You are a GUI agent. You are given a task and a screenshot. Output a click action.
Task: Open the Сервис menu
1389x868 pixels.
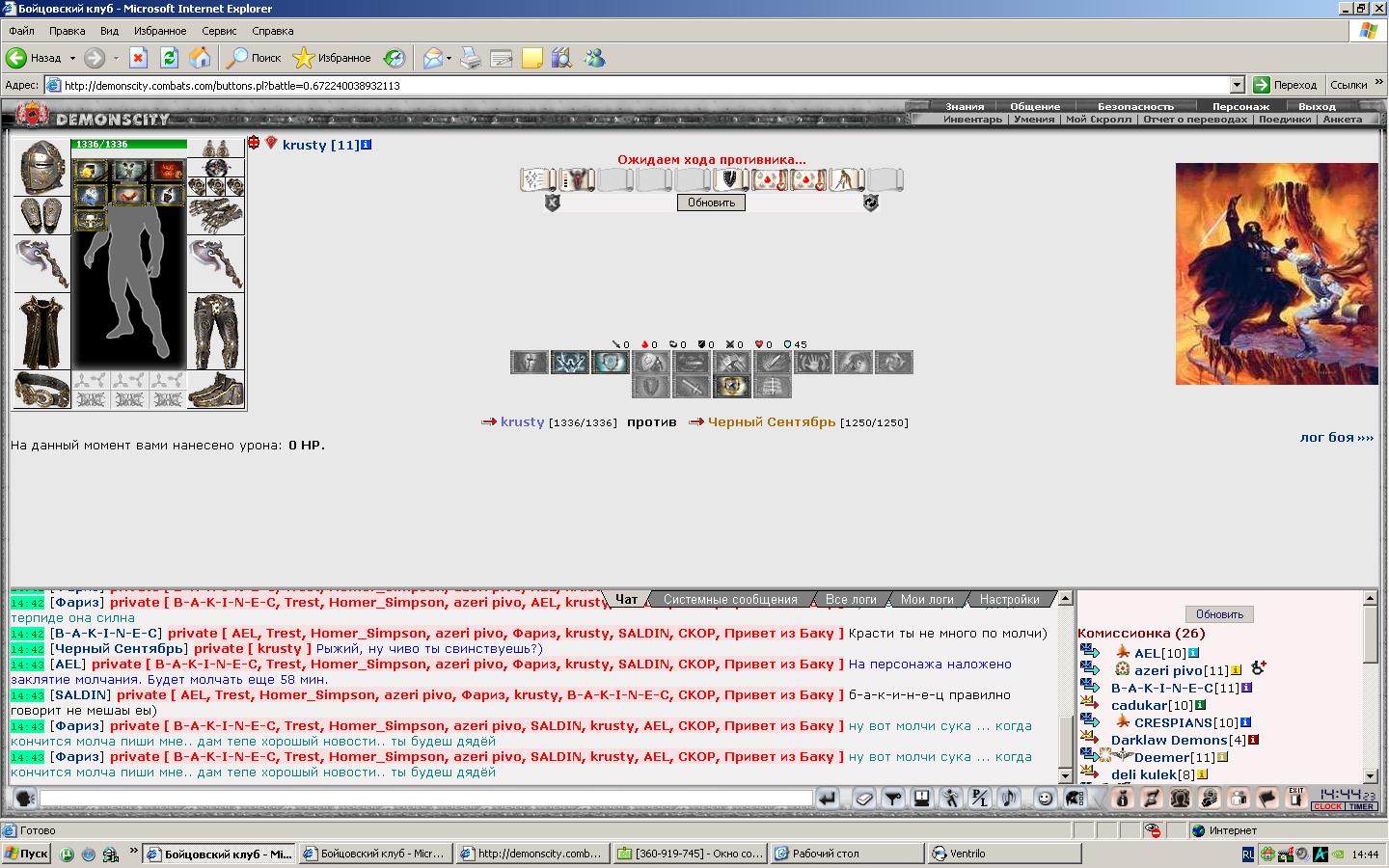tap(219, 31)
